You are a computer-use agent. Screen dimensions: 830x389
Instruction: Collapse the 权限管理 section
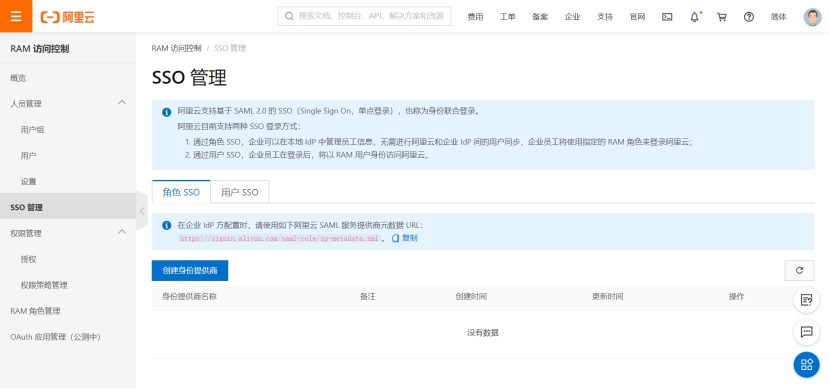click(122, 232)
